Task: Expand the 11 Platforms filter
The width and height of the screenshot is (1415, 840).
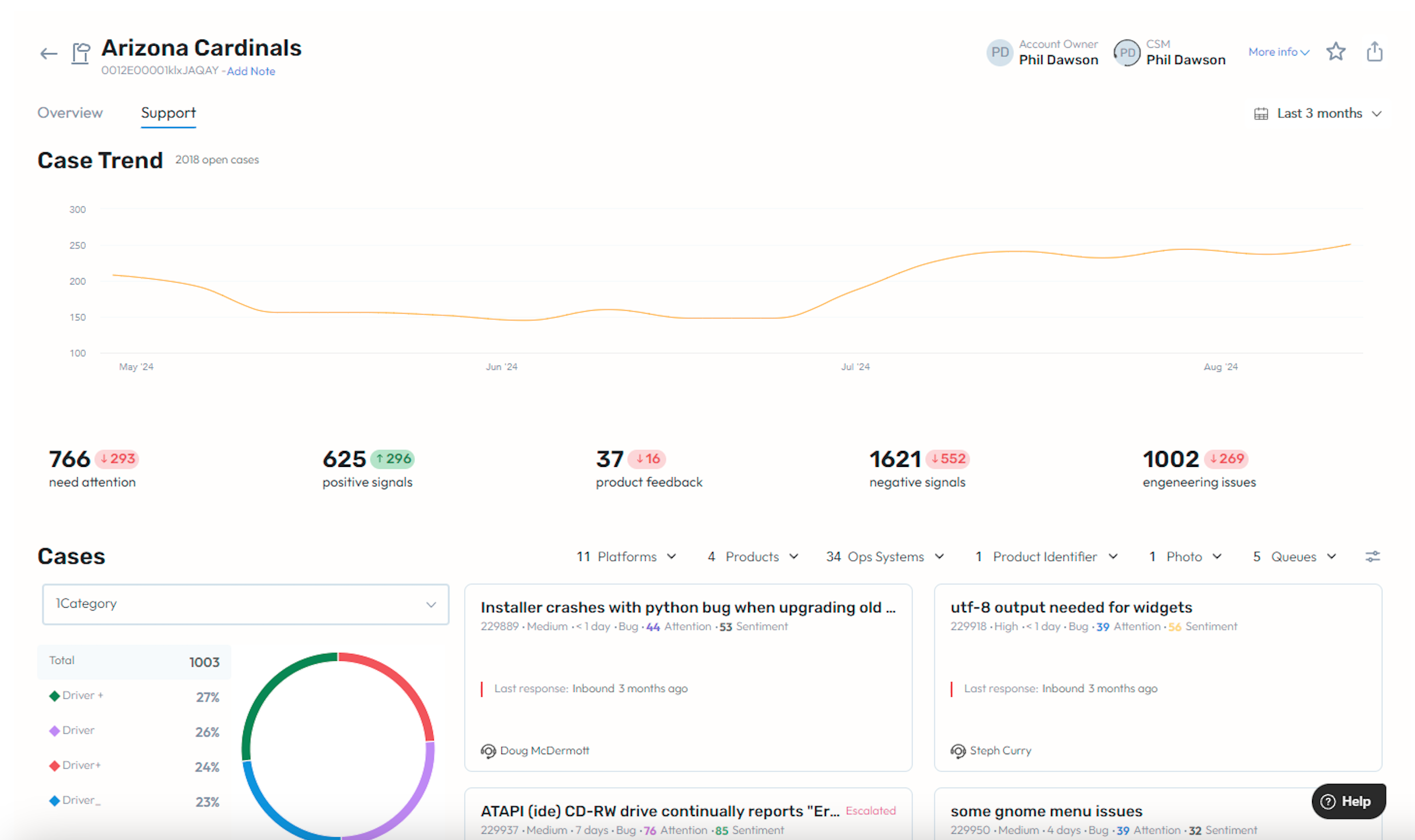Action: [626, 557]
